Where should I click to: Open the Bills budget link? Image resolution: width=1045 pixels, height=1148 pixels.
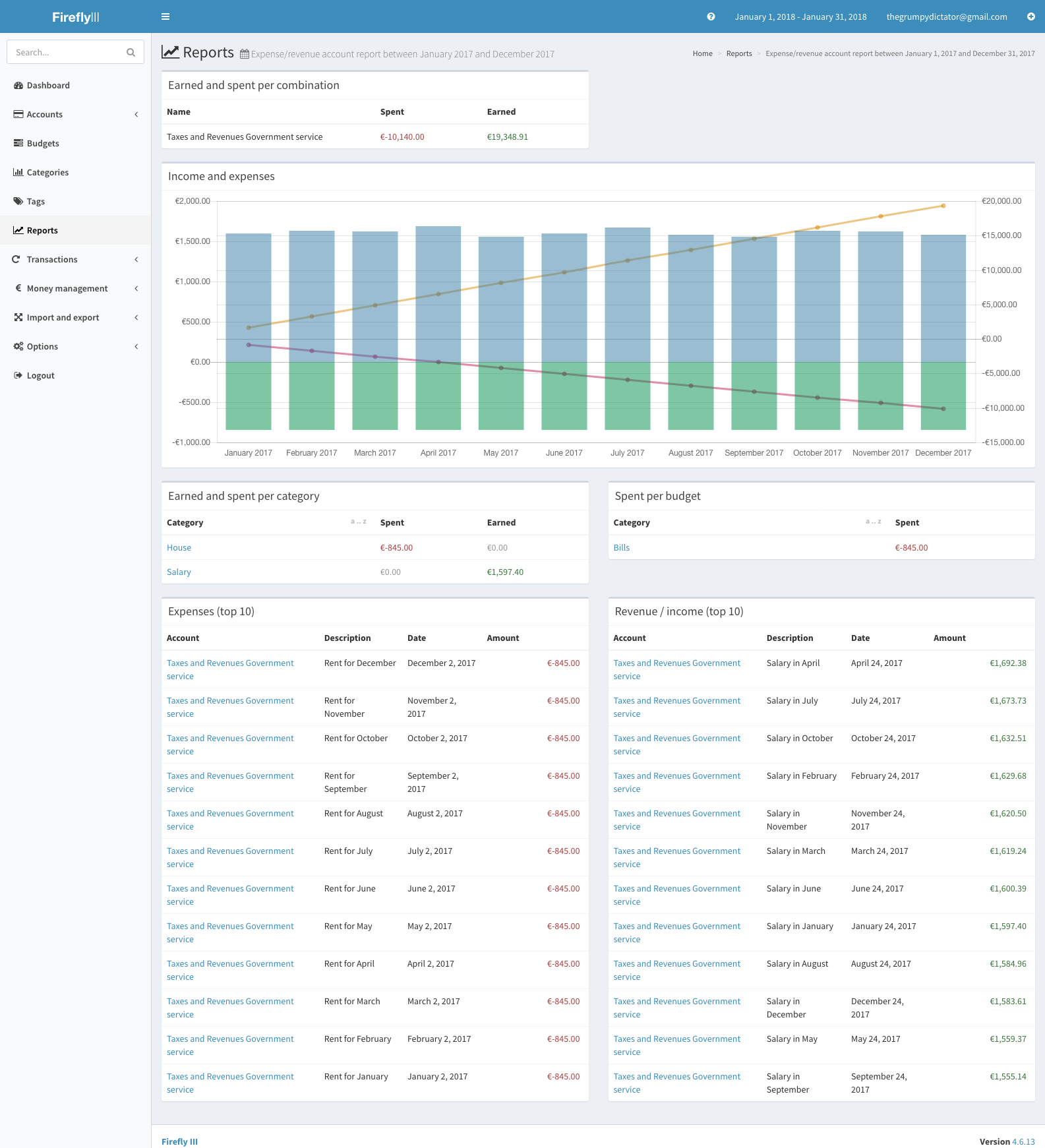[x=621, y=547]
